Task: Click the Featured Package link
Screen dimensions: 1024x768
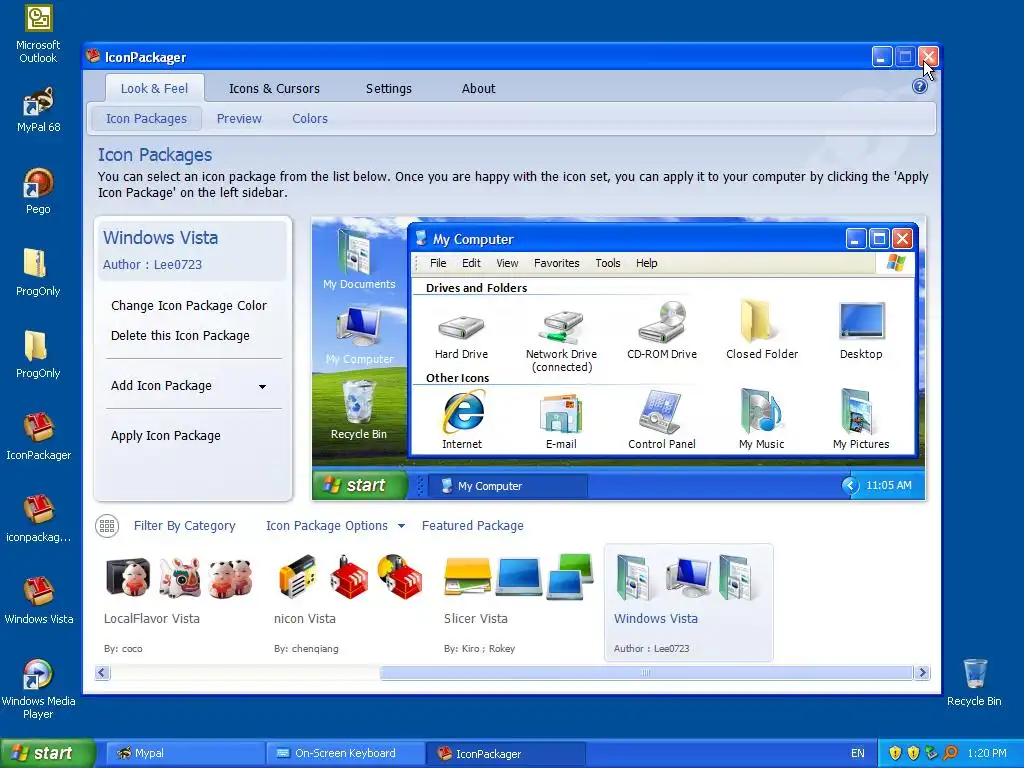Action: [x=472, y=526]
